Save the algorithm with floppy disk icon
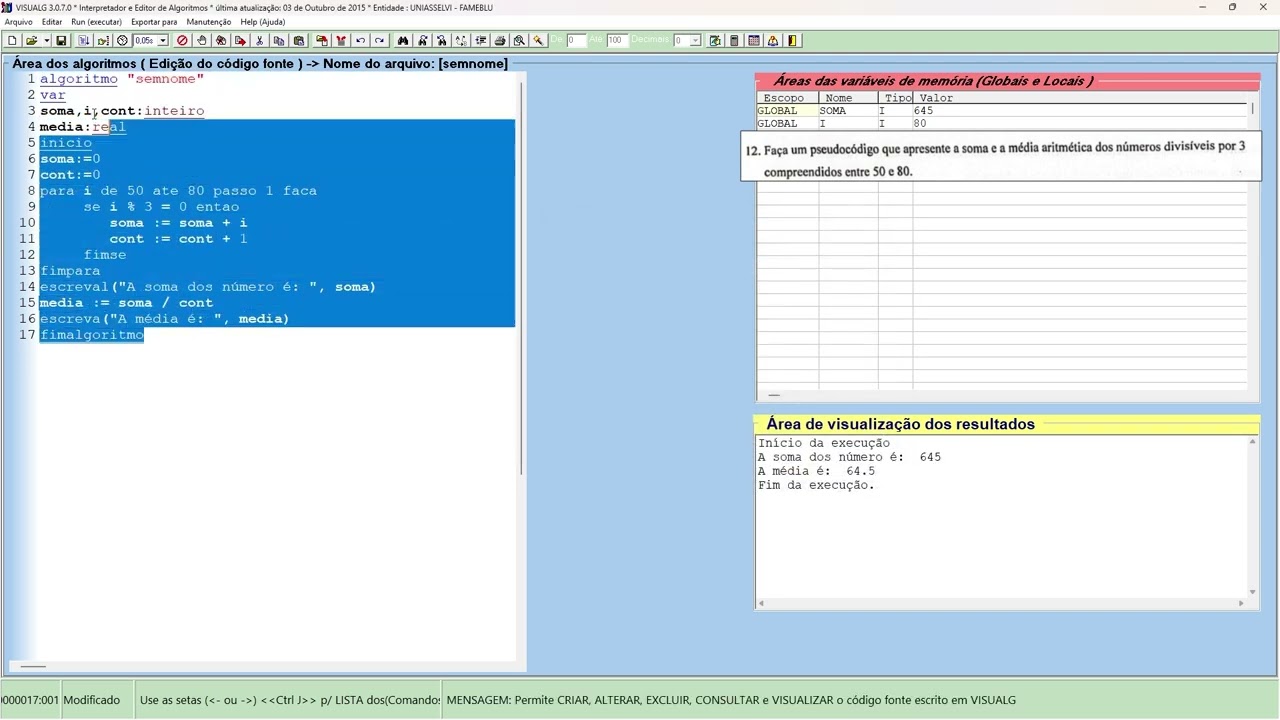 pos(61,41)
